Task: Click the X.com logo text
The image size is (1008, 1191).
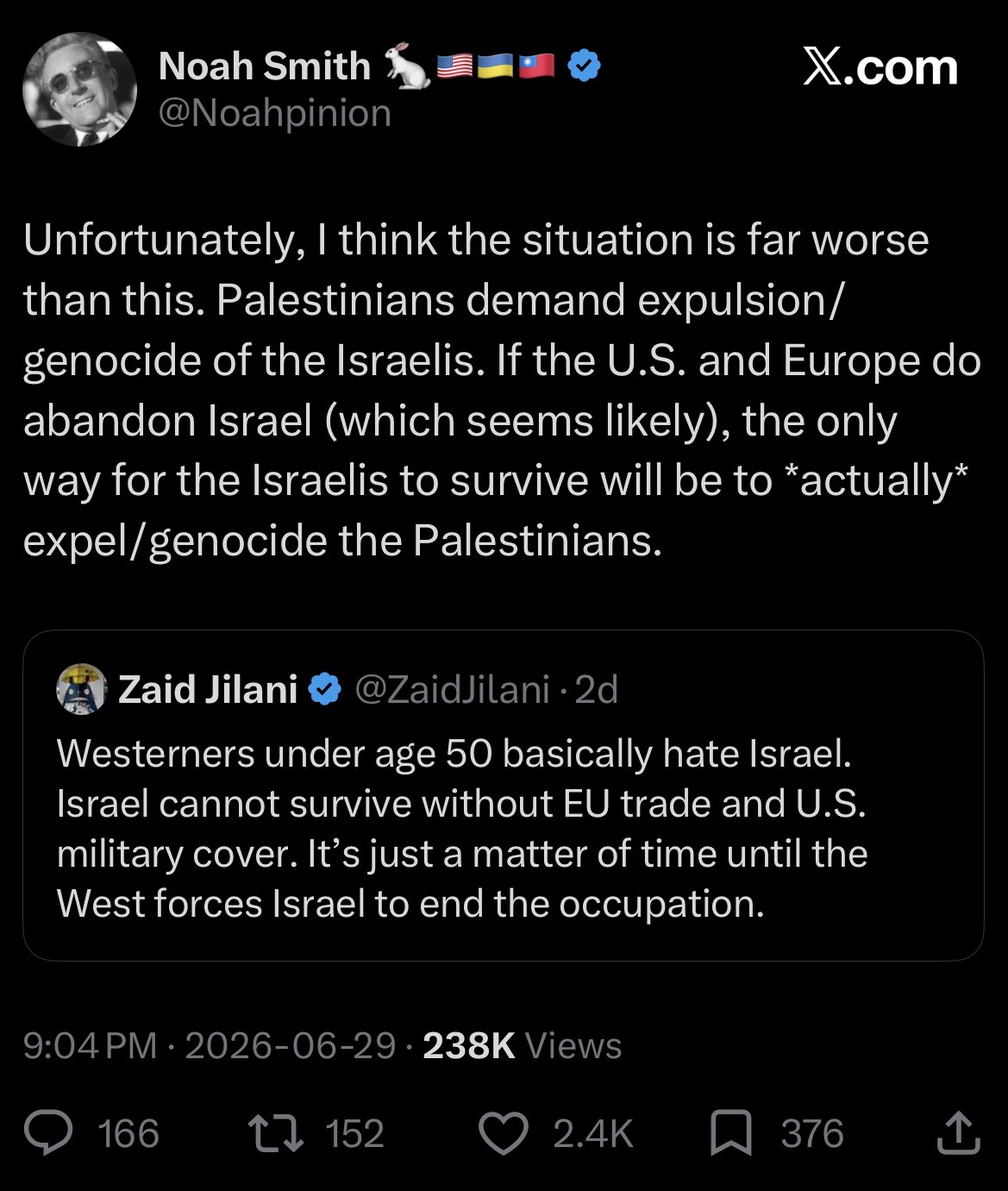Action: tap(880, 67)
